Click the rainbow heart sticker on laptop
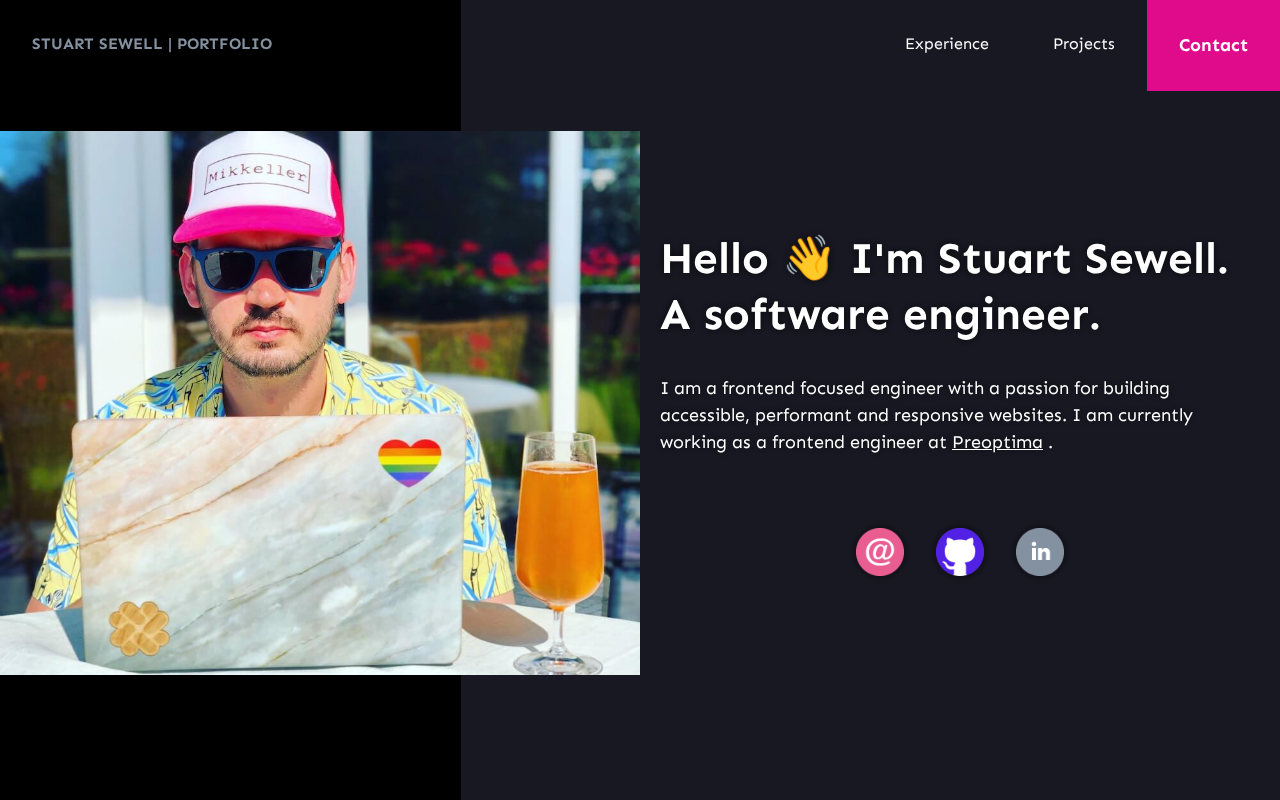Viewport: 1280px width, 800px height. pyautogui.click(x=410, y=463)
